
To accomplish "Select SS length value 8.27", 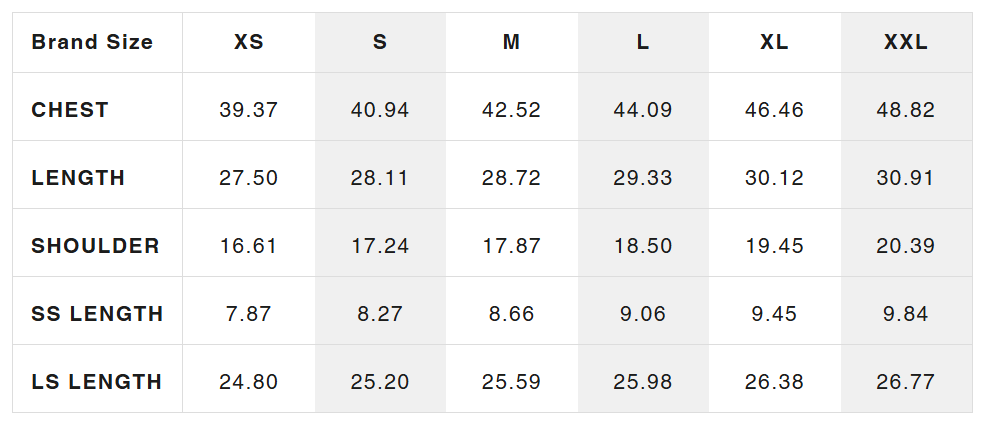I will click(380, 313).
